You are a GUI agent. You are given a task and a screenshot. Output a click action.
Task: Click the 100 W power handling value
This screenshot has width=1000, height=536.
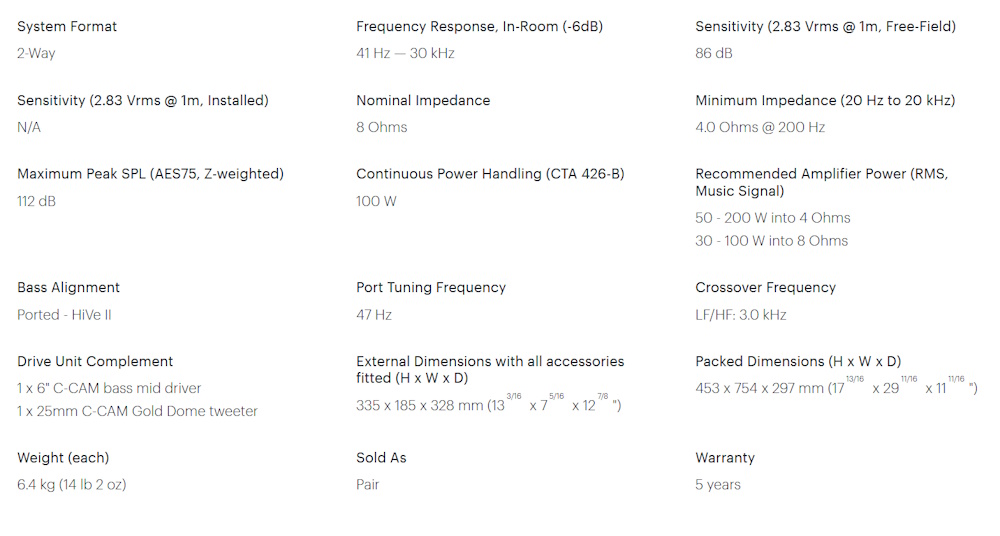coord(376,201)
